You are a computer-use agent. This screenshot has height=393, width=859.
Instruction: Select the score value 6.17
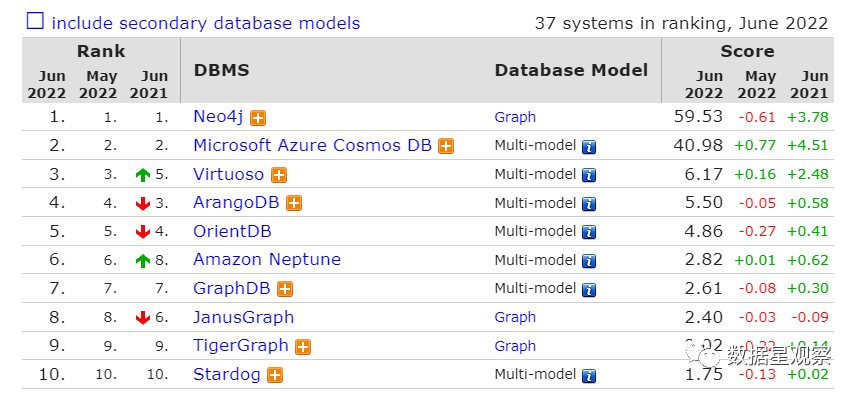[x=703, y=174]
